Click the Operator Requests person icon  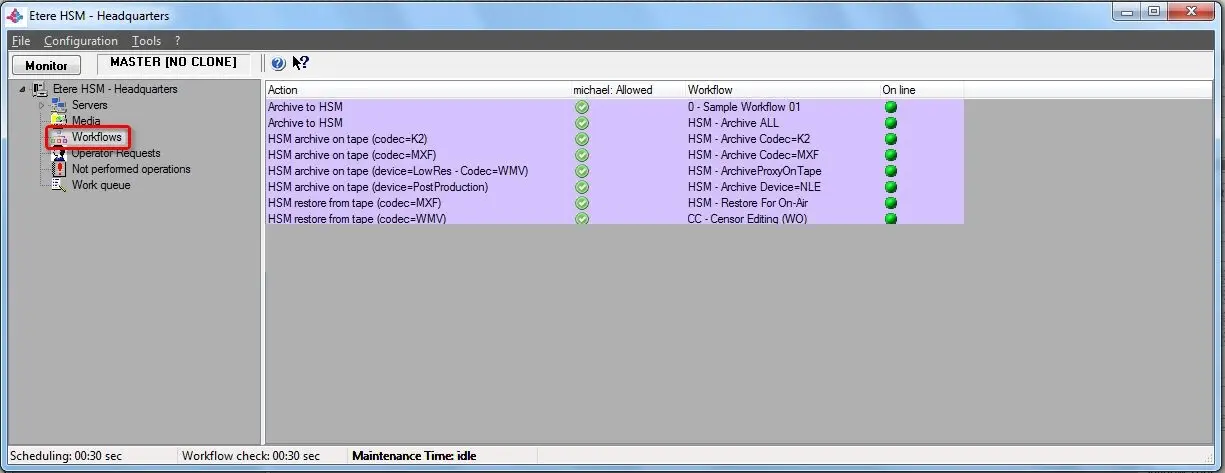(x=59, y=153)
